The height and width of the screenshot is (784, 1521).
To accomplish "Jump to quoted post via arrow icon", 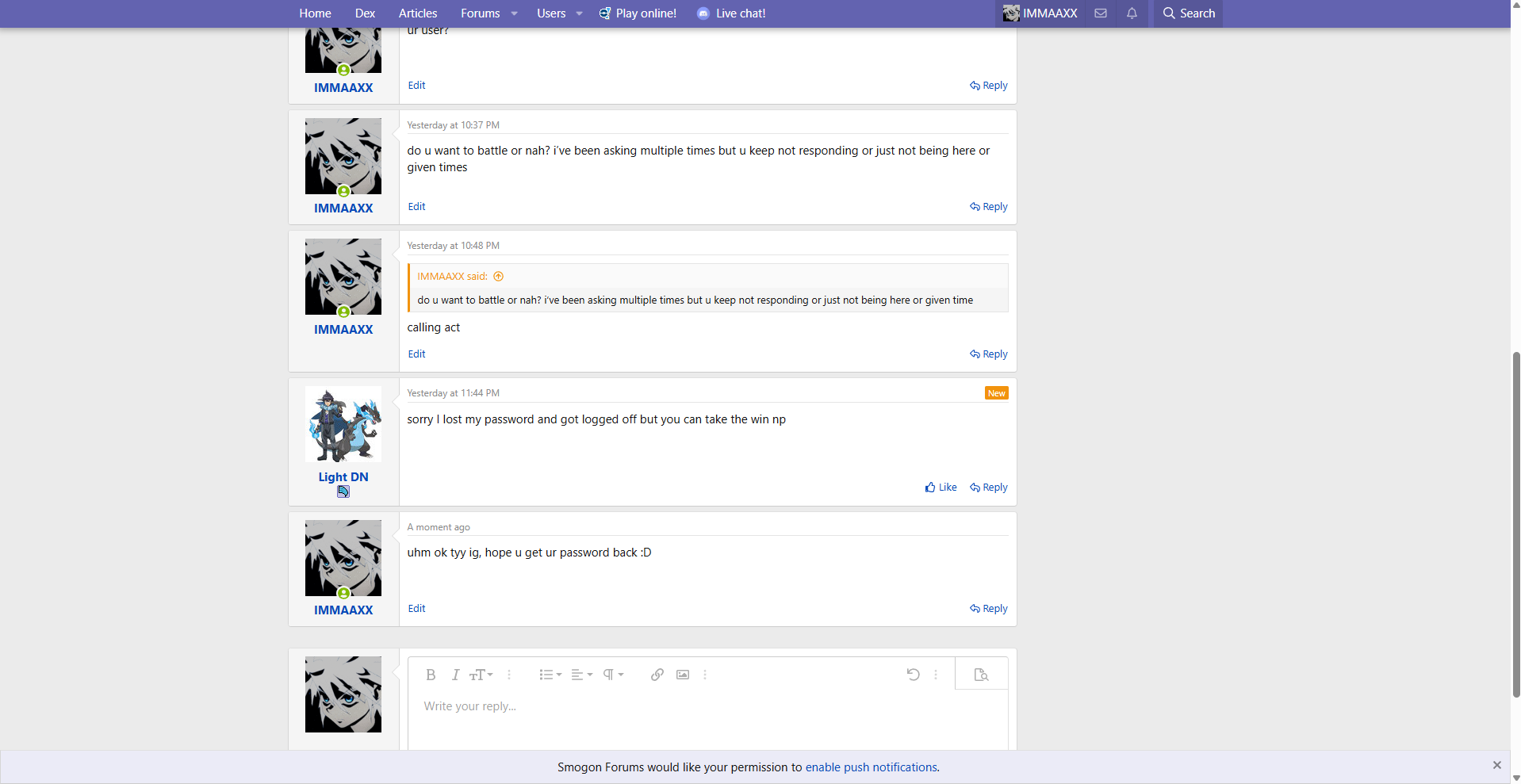I will pyautogui.click(x=499, y=277).
